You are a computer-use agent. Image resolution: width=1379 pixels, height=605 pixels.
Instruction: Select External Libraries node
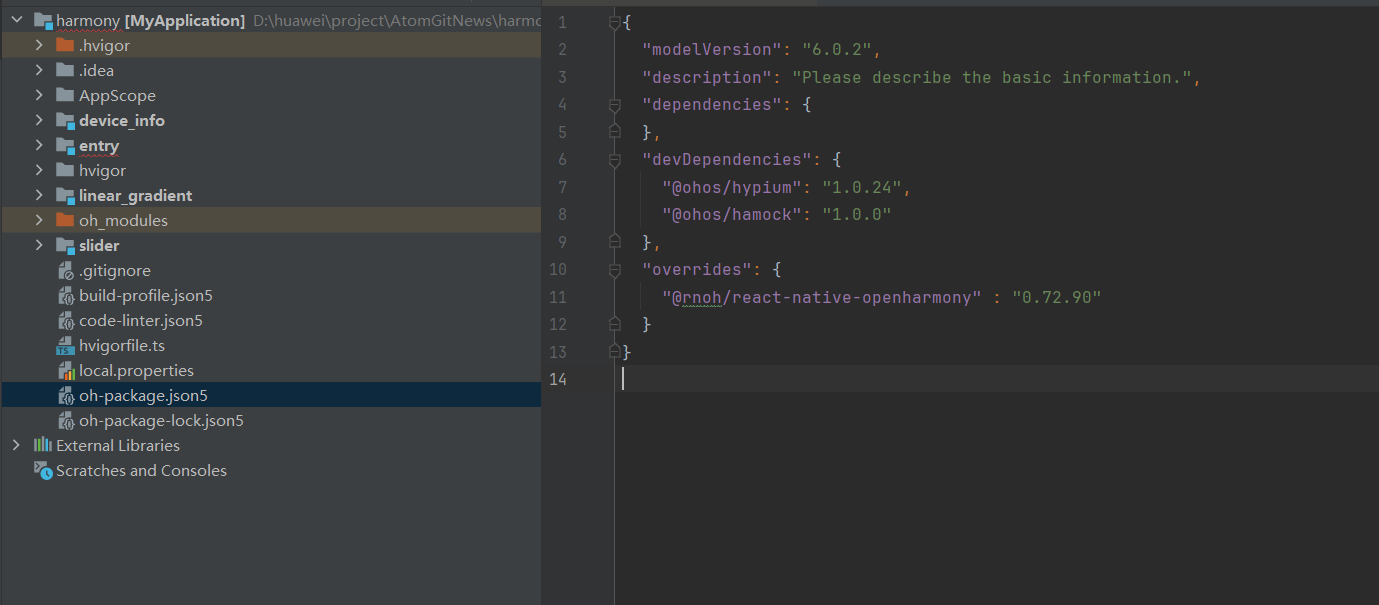118,445
